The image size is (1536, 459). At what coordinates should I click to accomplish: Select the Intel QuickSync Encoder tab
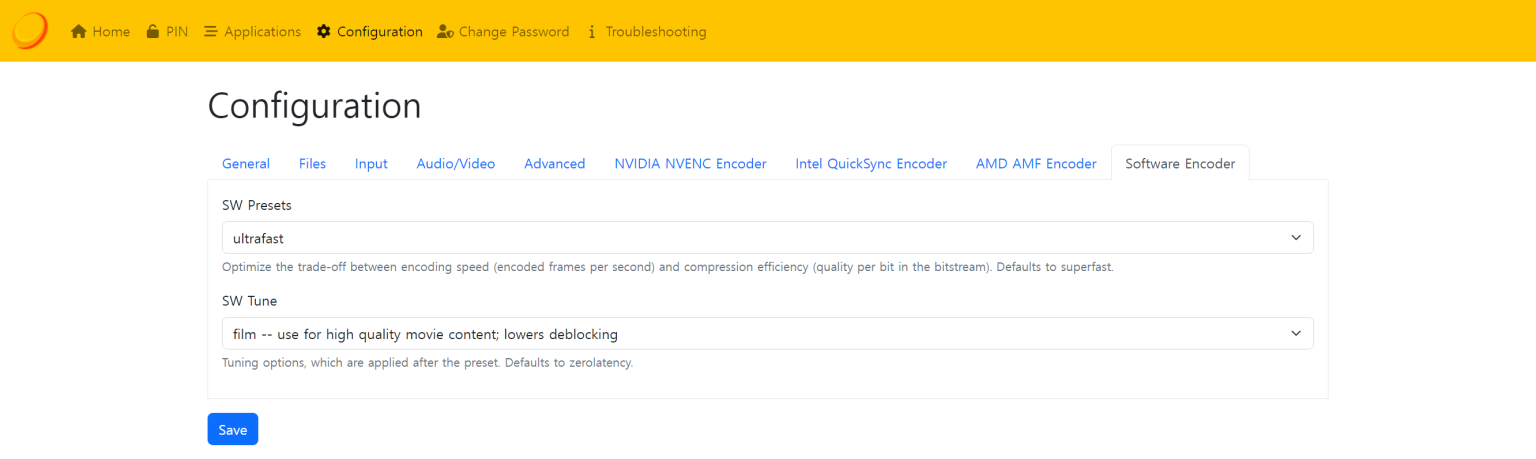[x=871, y=164]
